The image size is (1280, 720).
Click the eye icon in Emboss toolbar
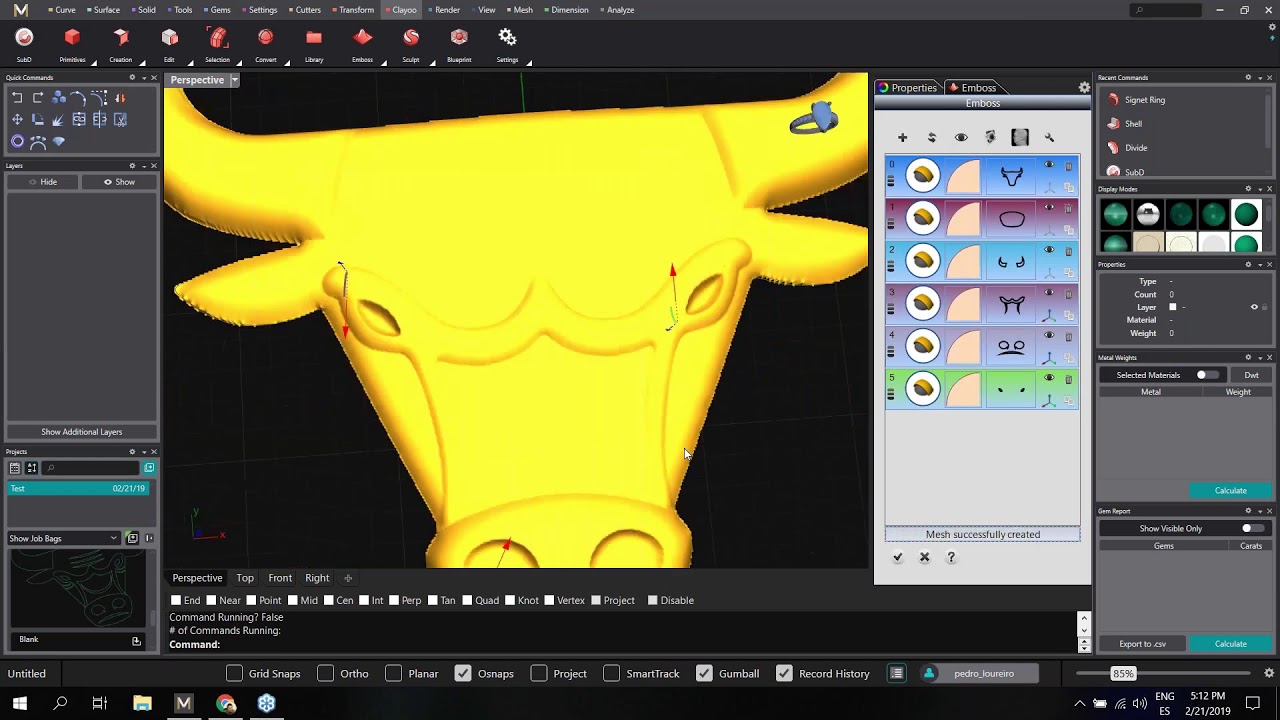[x=961, y=137]
